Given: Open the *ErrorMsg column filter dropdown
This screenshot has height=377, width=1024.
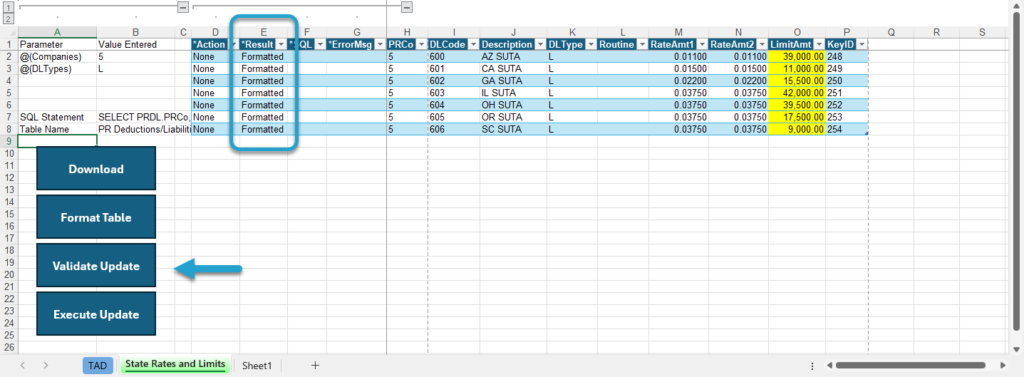Looking at the screenshot, I should pyautogui.click(x=380, y=44).
